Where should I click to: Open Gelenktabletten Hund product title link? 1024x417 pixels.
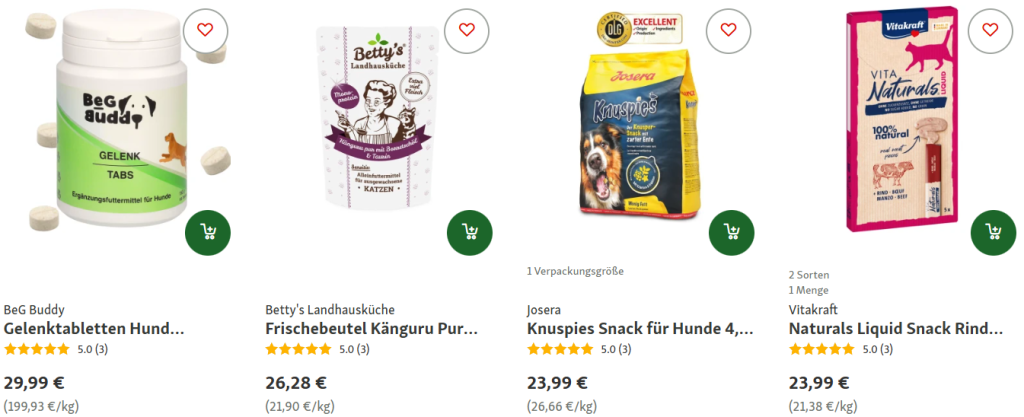tap(94, 329)
